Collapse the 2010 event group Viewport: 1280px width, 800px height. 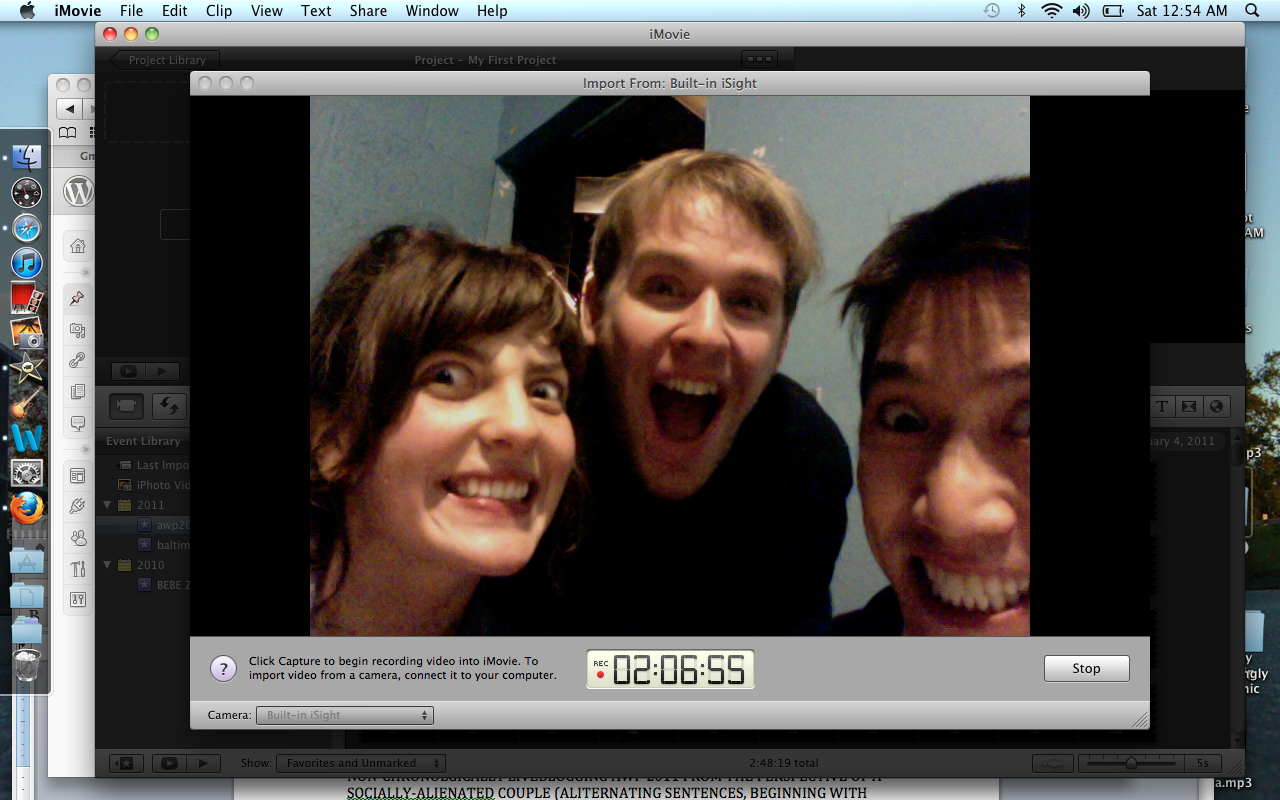coord(109,565)
